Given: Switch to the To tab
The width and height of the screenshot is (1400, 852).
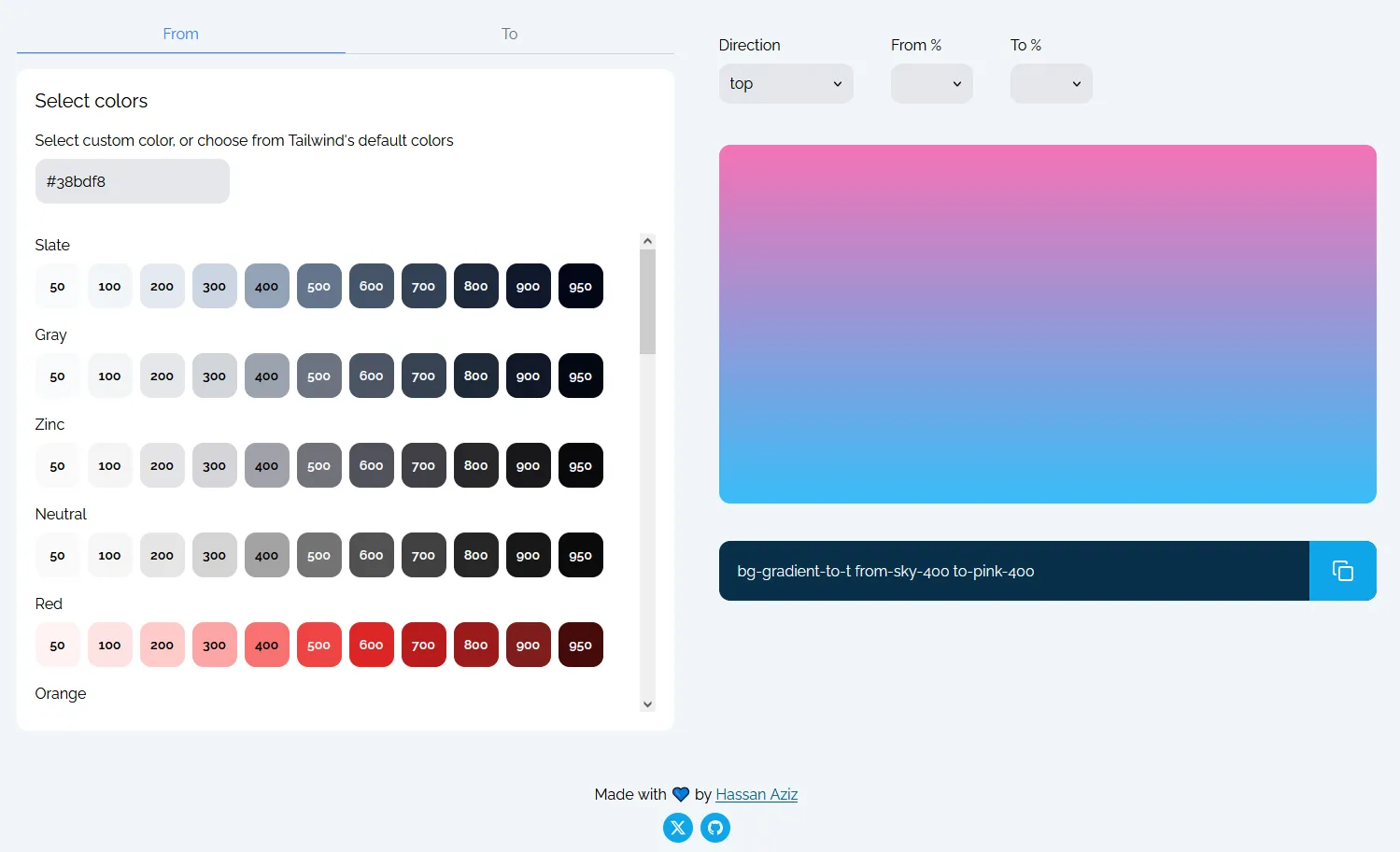Looking at the screenshot, I should coord(509,34).
